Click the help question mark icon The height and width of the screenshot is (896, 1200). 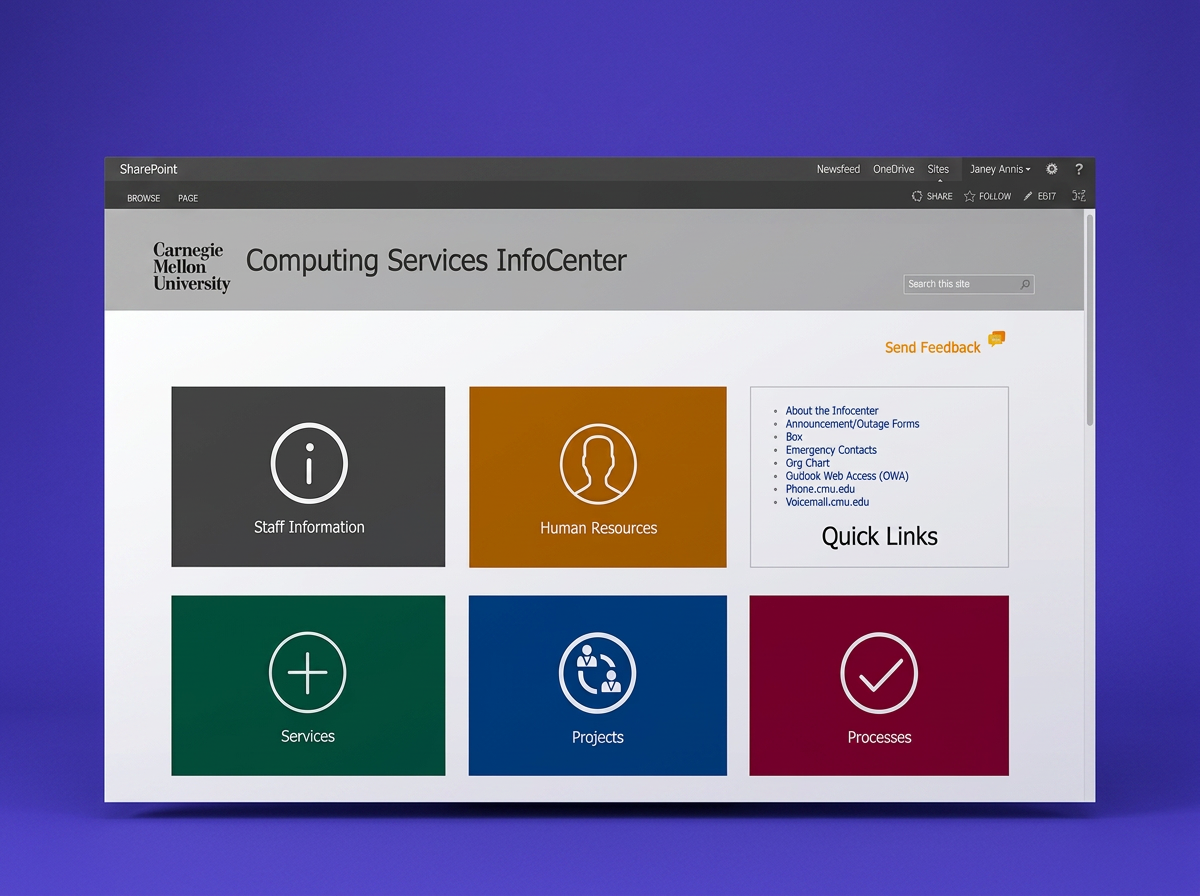coord(1079,169)
